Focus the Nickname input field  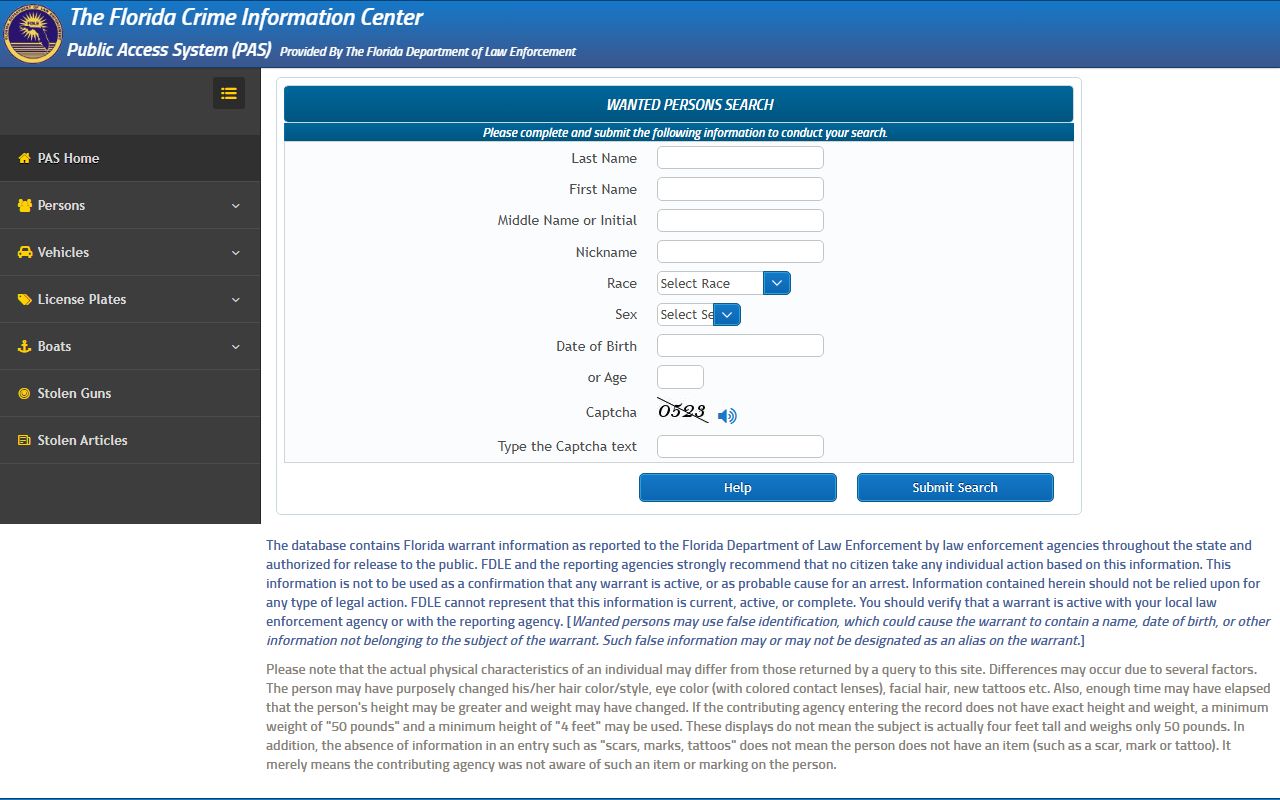[x=740, y=252]
